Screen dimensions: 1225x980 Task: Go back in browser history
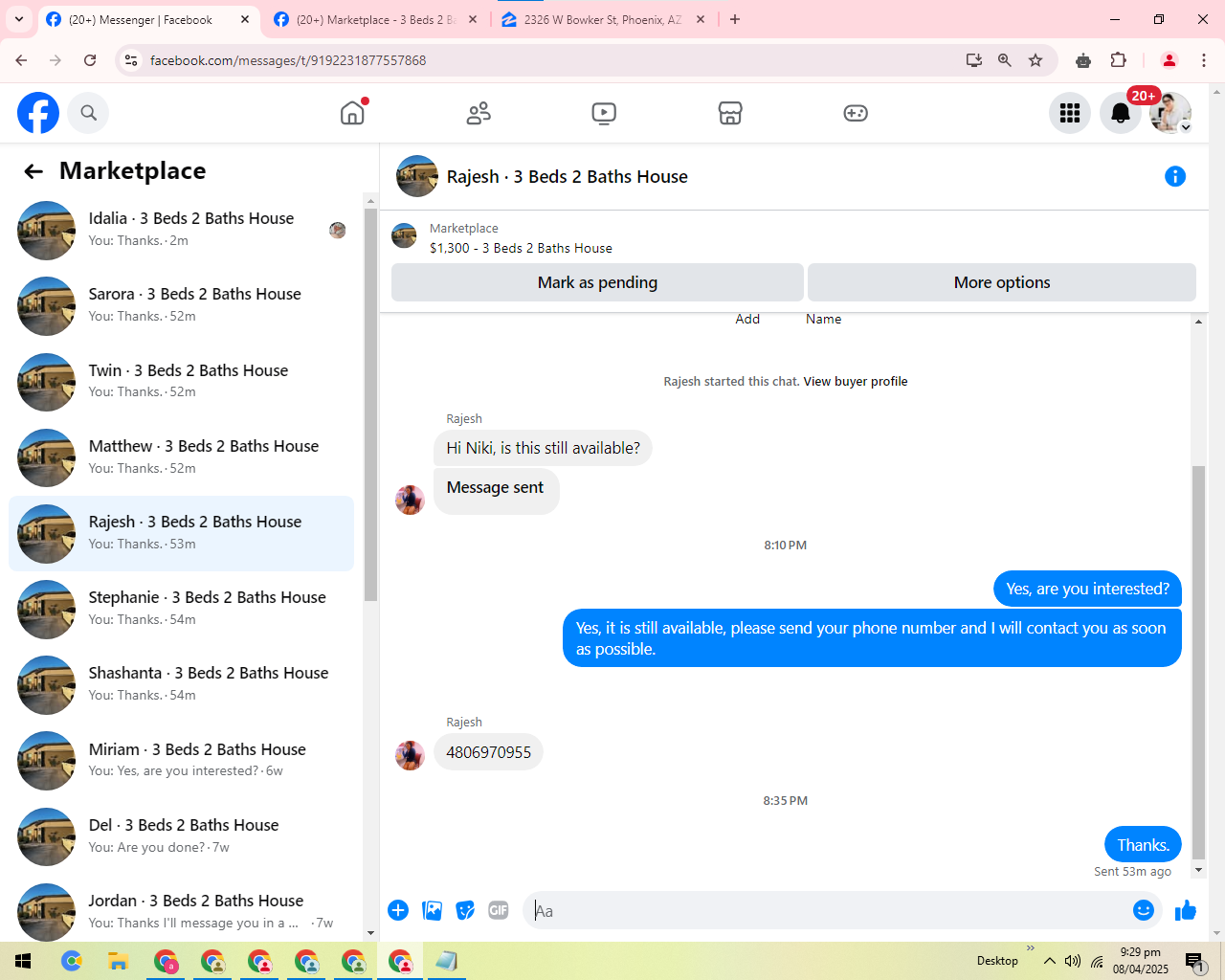21,60
